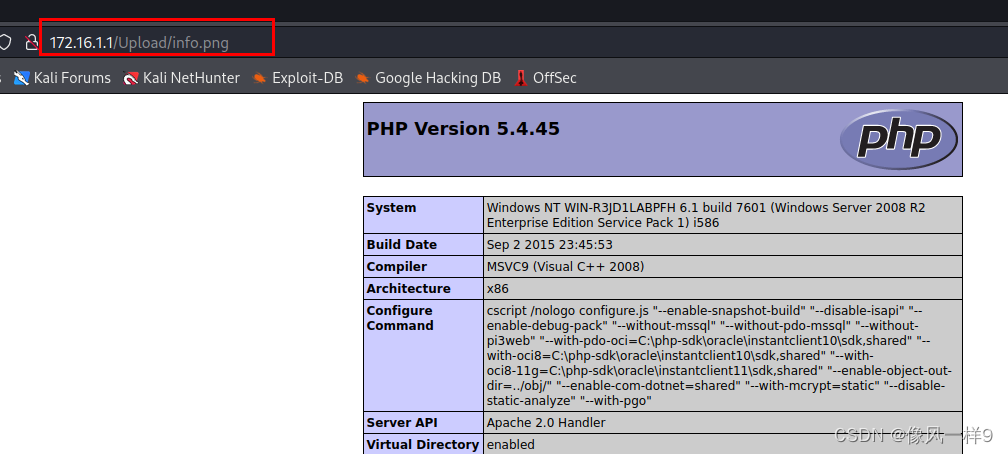Click the Sep 2 2015 23:45:53 value
The image size is (1008, 454).
(x=550, y=244)
